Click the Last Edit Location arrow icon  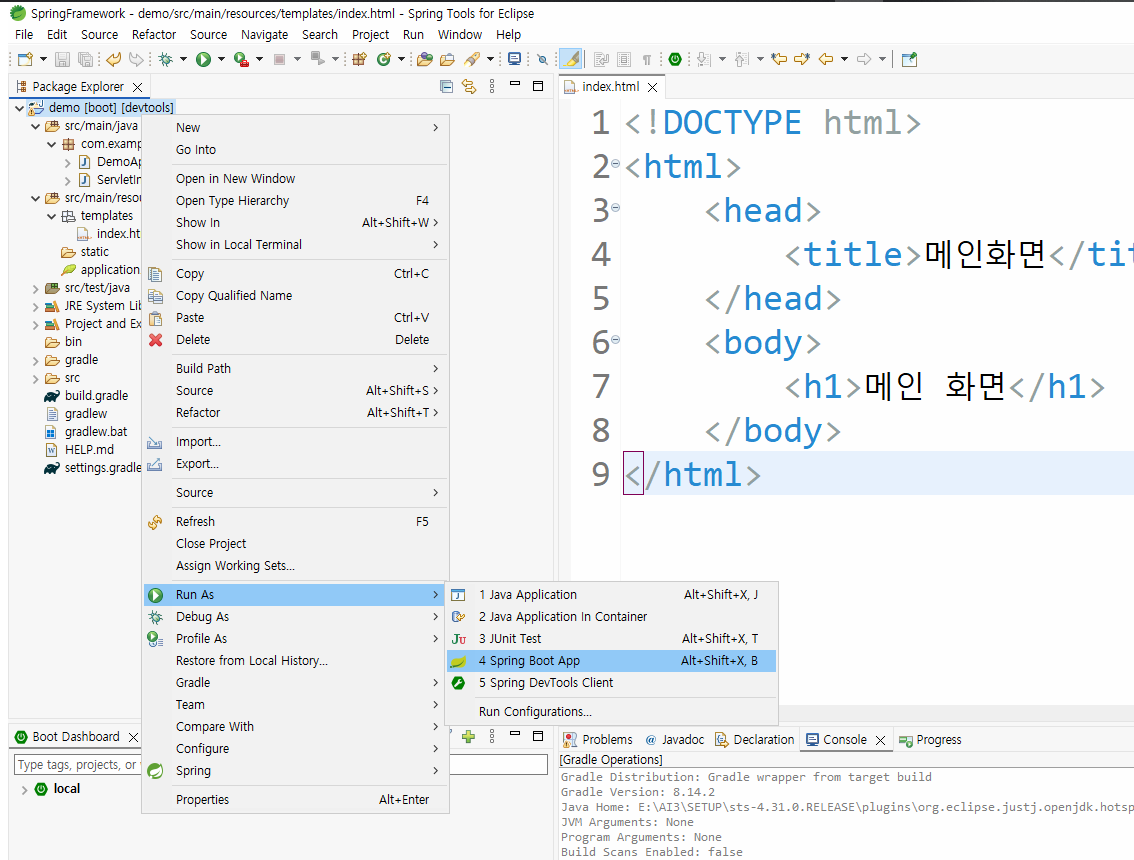(779, 59)
